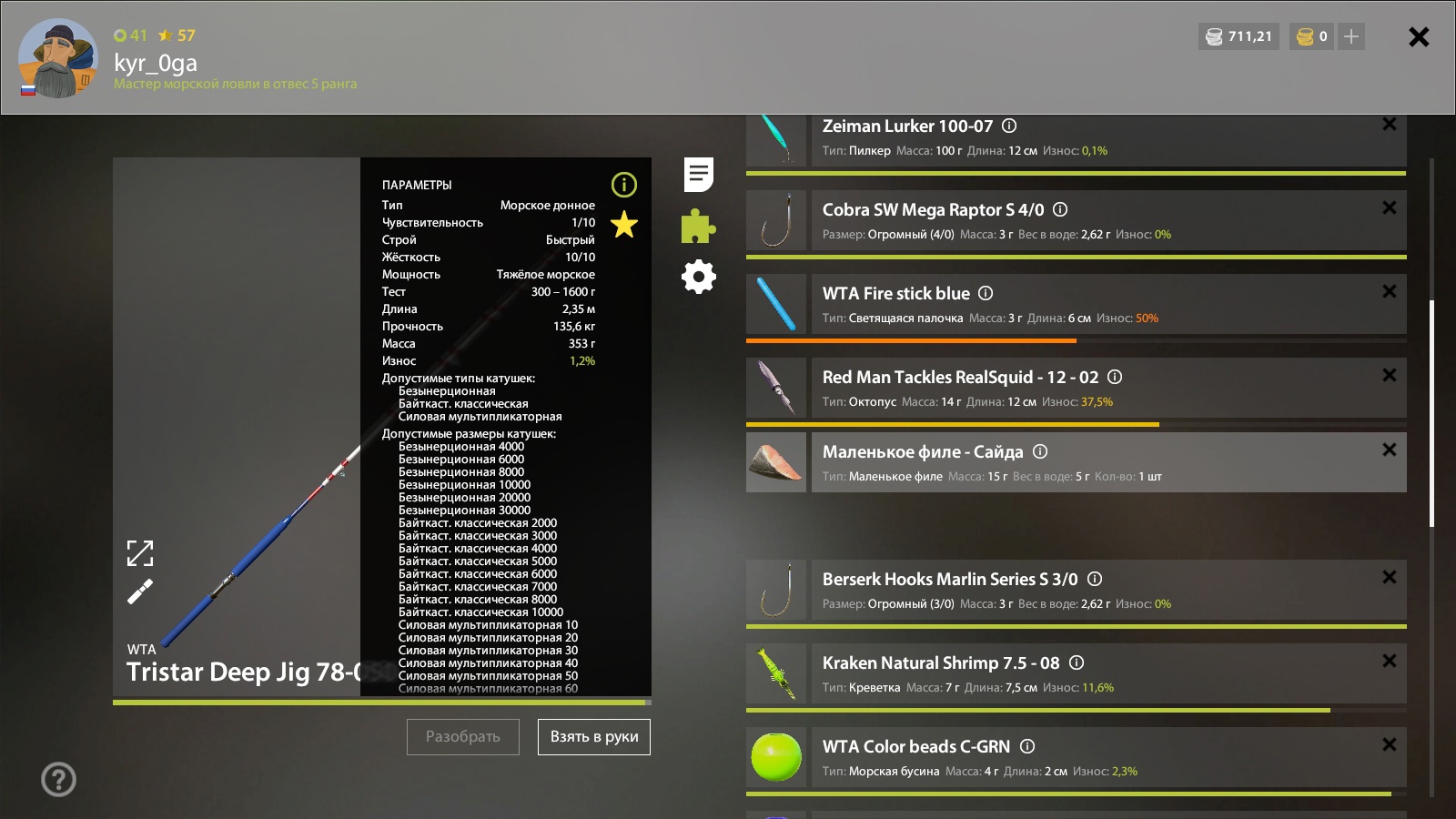Select the Cobra SW hook thumbnail

[x=776, y=220]
